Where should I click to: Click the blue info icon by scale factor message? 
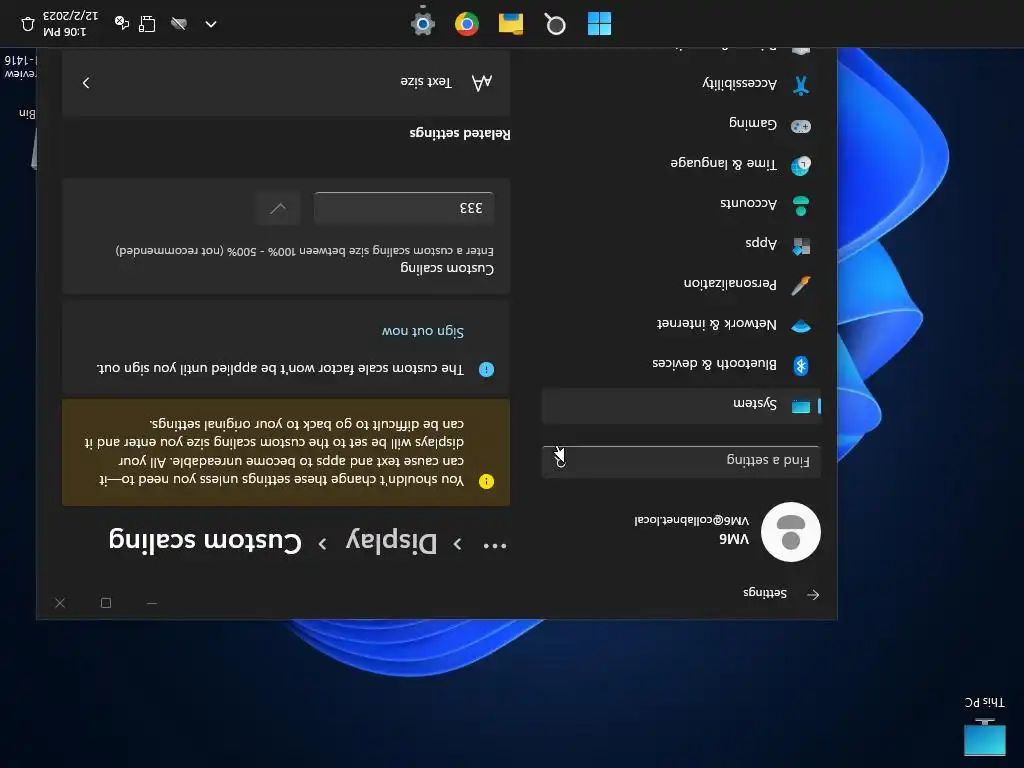(487, 369)
